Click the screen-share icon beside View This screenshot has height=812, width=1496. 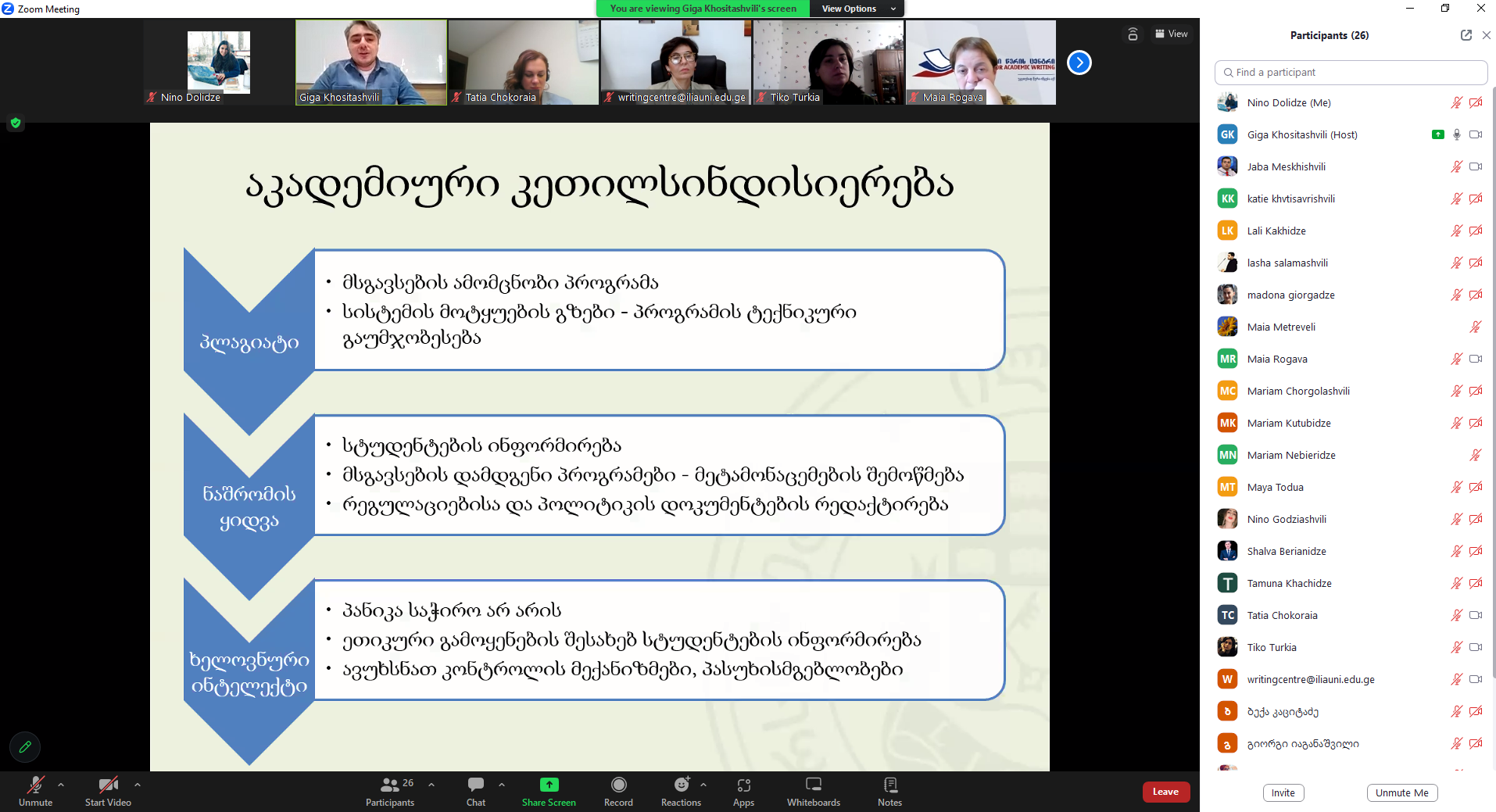click(x=1133, y=34)
